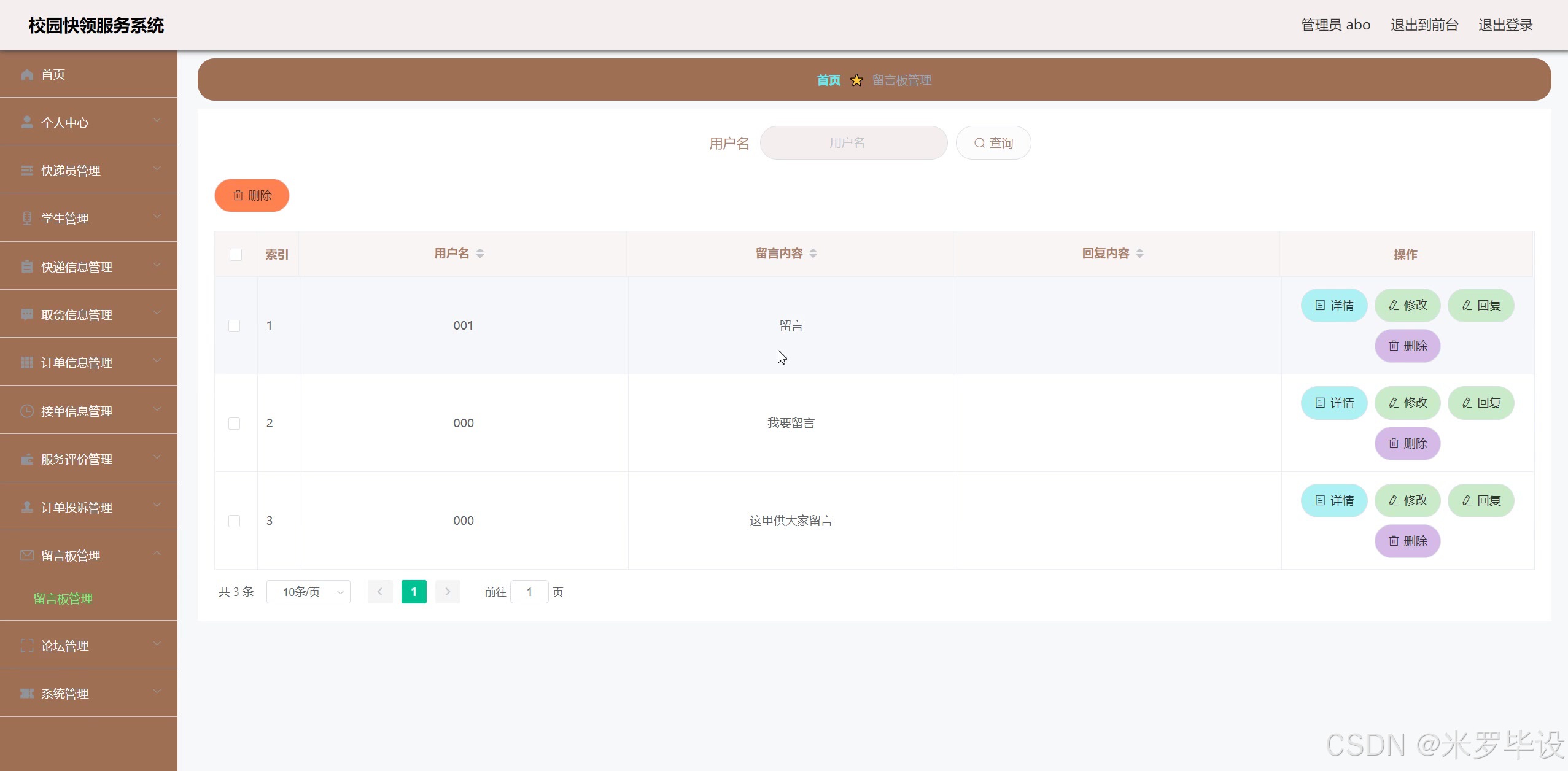Open the 留言板管理 message board envelope icon
This screenshot has height=771, width=1568.
(26, 556)
